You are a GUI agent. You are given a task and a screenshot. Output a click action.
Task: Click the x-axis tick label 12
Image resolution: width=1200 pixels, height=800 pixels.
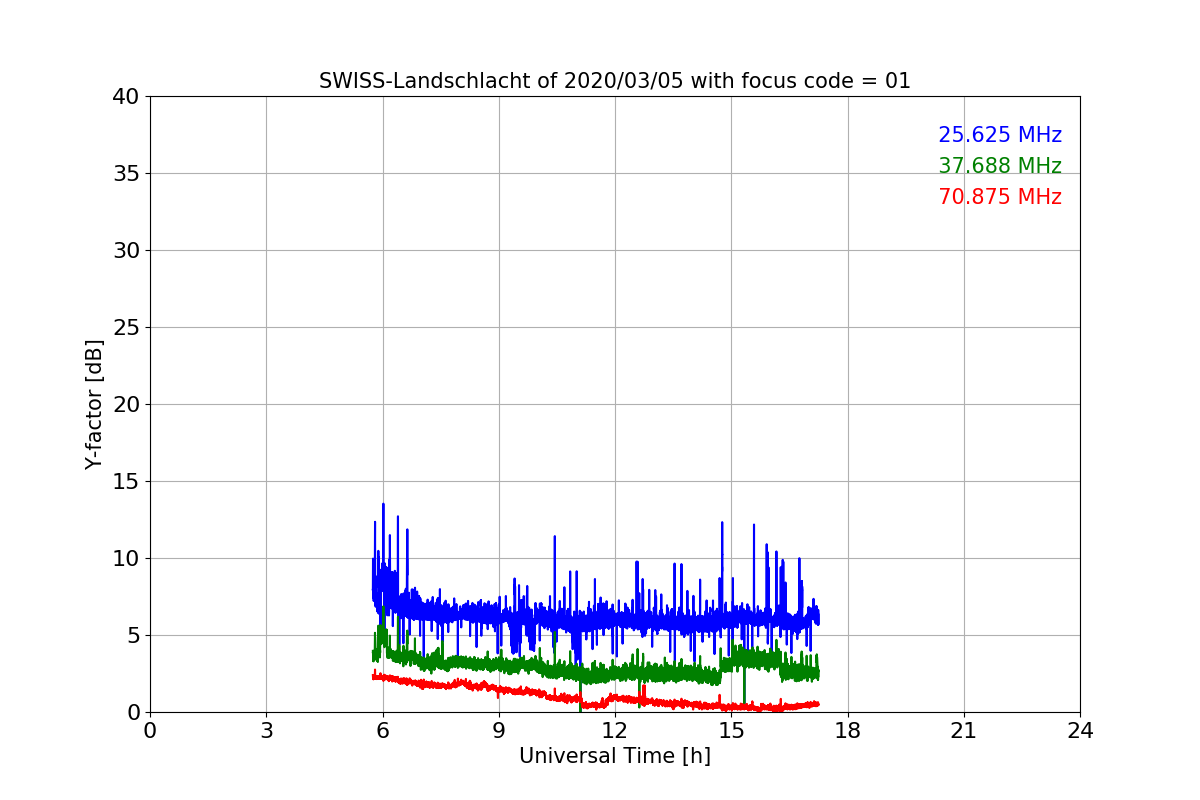tap(615, 731)
